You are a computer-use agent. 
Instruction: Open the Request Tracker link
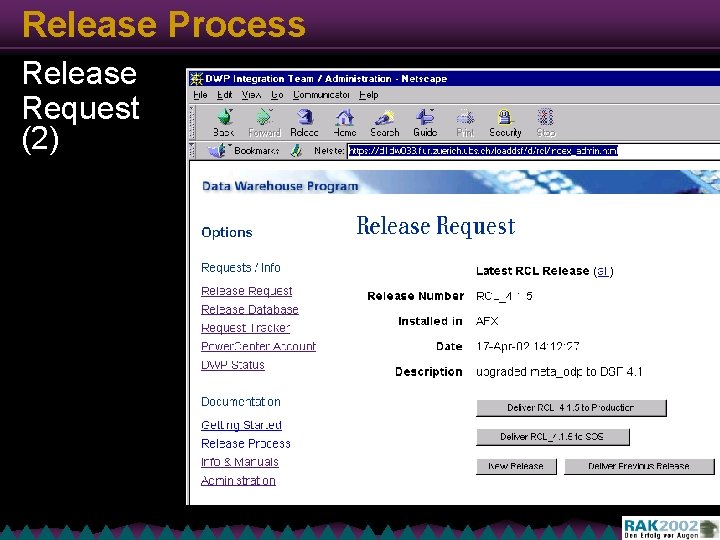coord(246,328)
